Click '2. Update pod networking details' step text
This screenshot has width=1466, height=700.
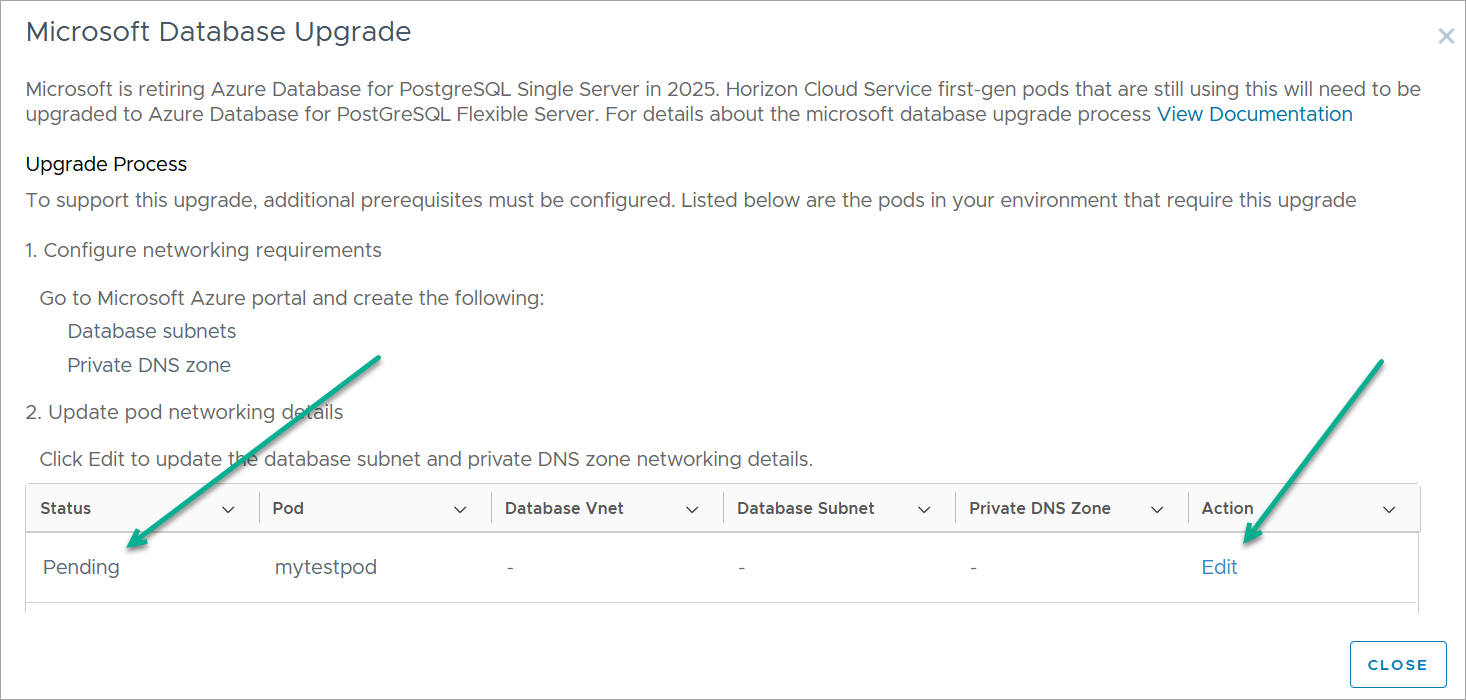point(185,412)
